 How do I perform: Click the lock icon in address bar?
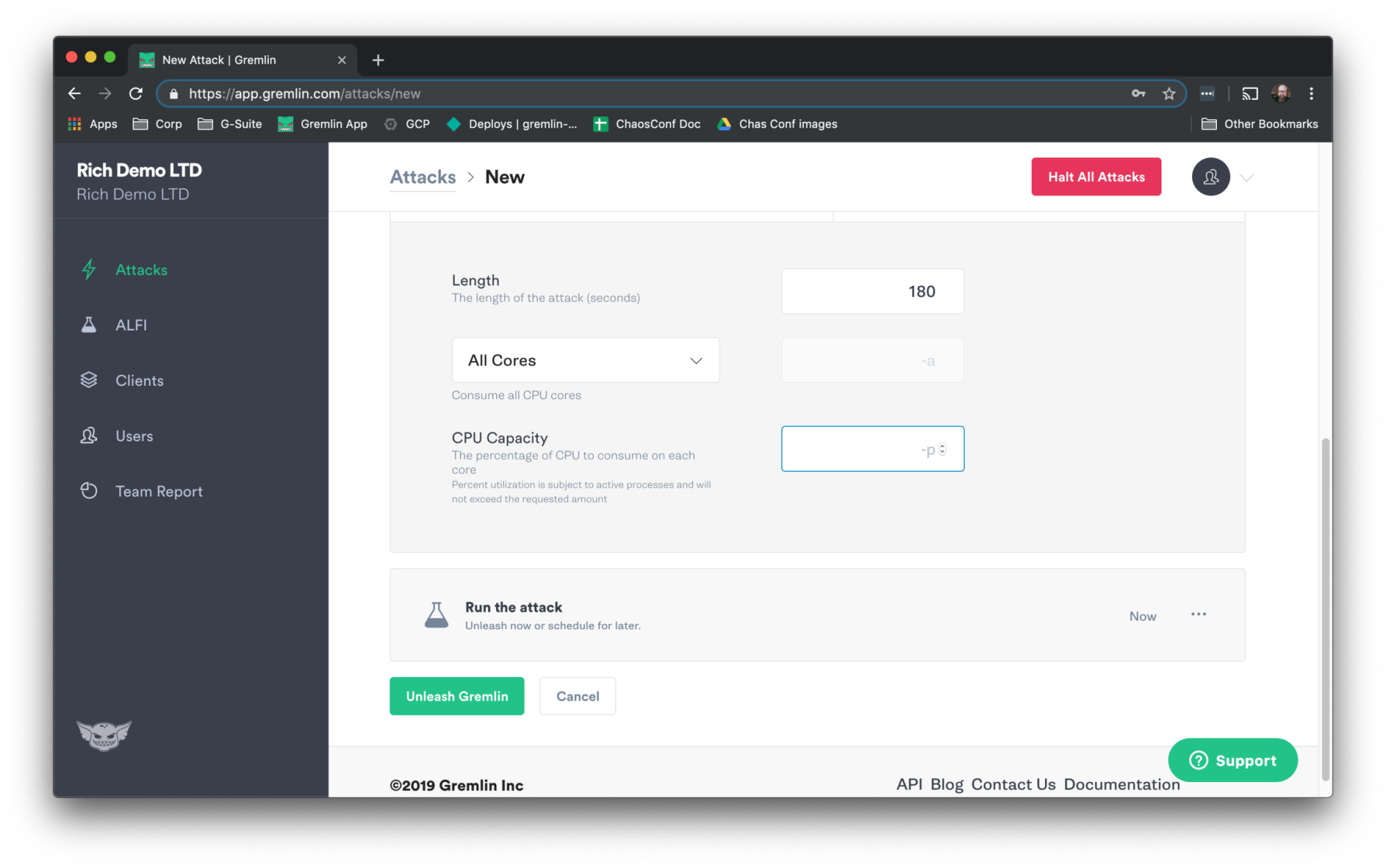click(174, 94)
